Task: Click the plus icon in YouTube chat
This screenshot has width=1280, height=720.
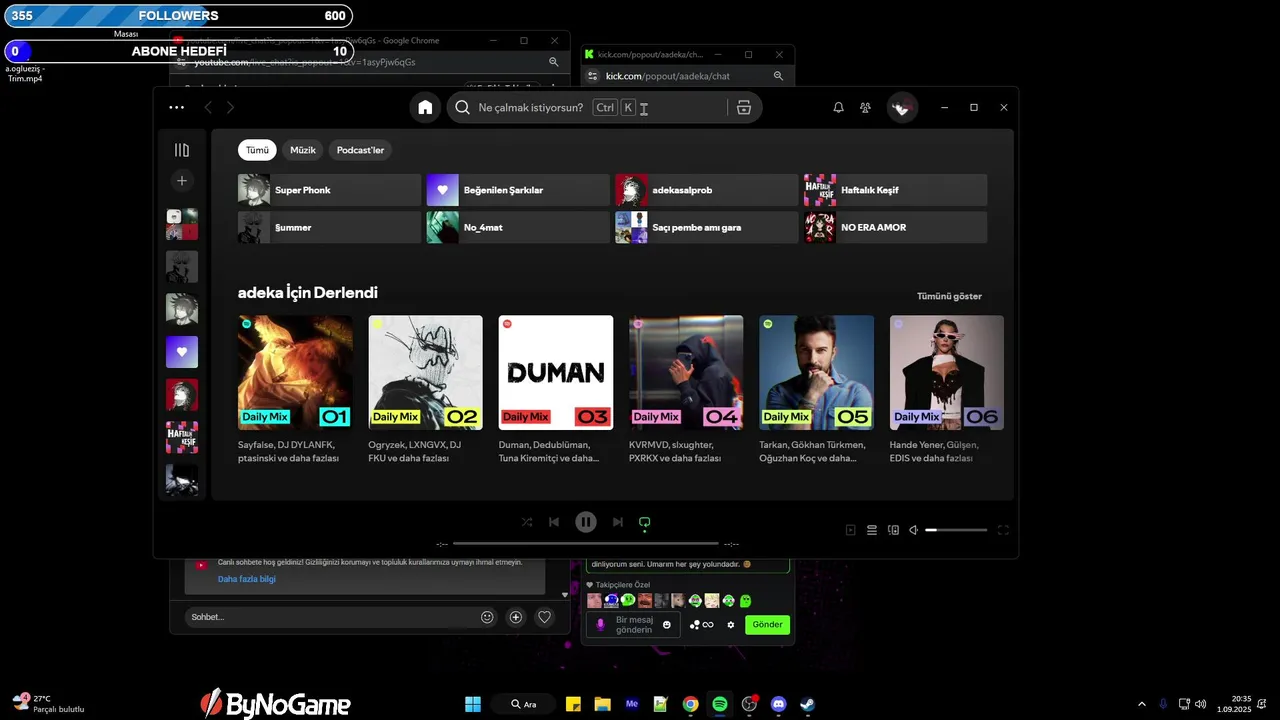Action: click(516, 617)
